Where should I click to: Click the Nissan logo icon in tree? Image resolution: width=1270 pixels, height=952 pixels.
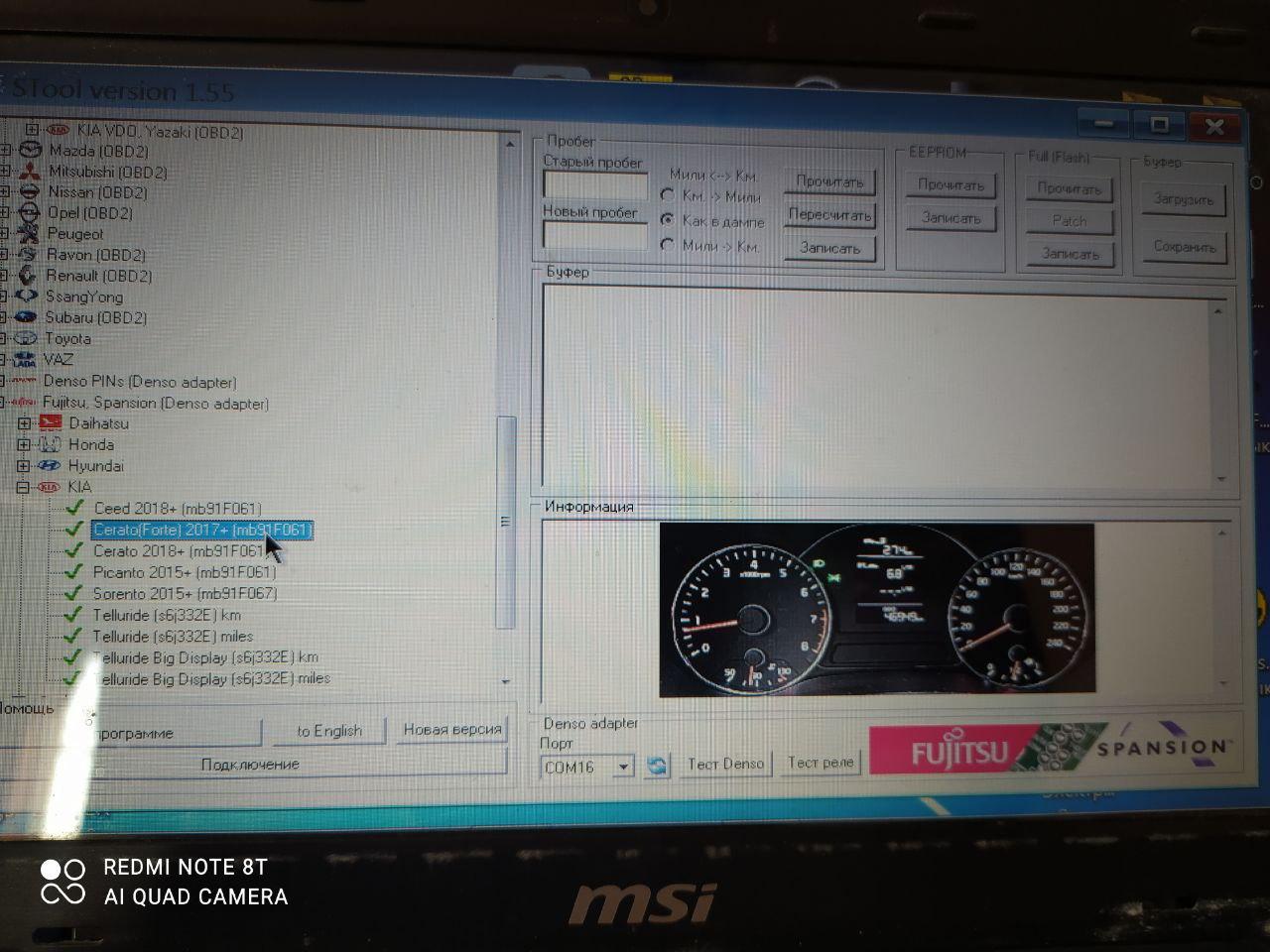(31, 192)
